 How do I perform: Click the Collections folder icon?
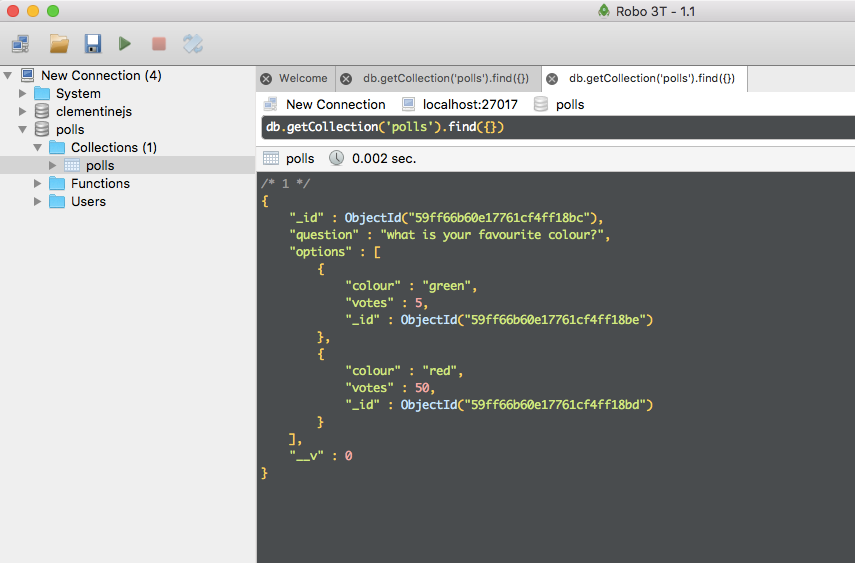[57, 147]
